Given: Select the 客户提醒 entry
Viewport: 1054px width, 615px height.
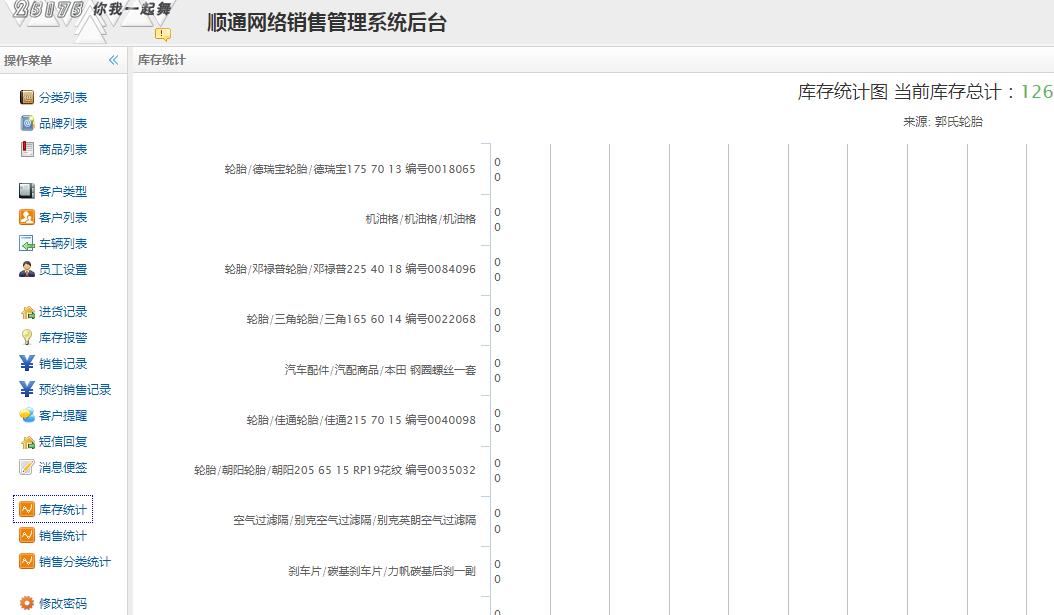Looking at the screenshot, I should pyautogui.click(x=62, y=416).
